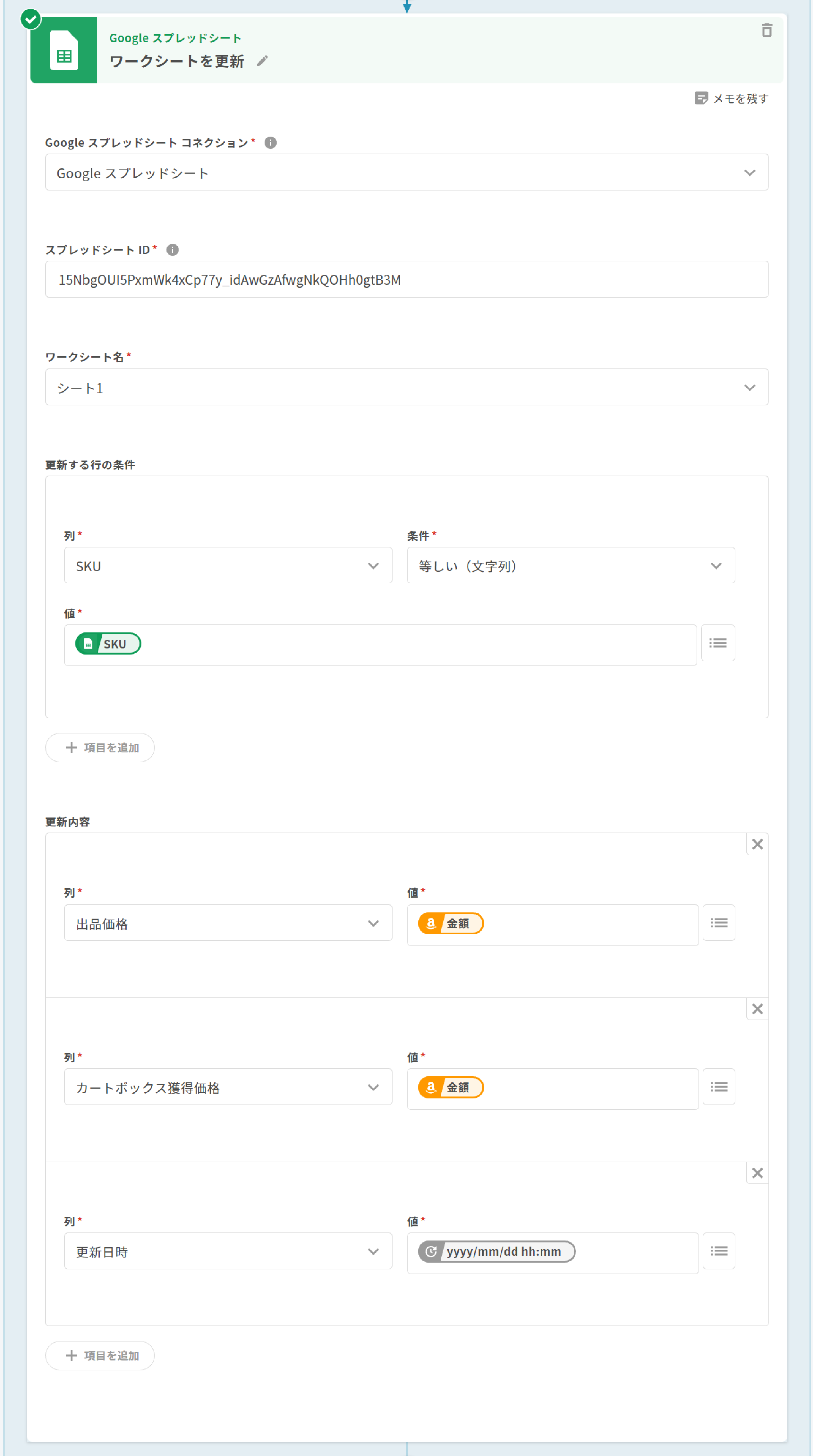Open value list icon for SKU condition
Viewport: 813px width, 1456px height.
(x=717, y=643)
